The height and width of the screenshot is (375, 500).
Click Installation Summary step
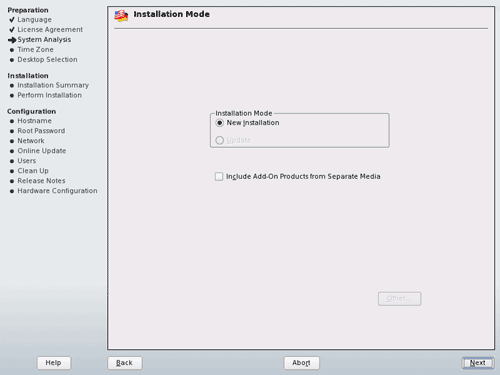tap(53, 85)
